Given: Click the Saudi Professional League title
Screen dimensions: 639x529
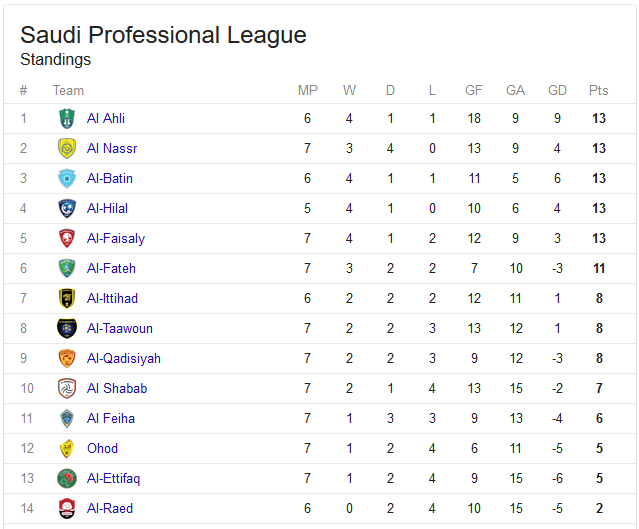Looking at the screenshot, I should click(x=163, y=35).
